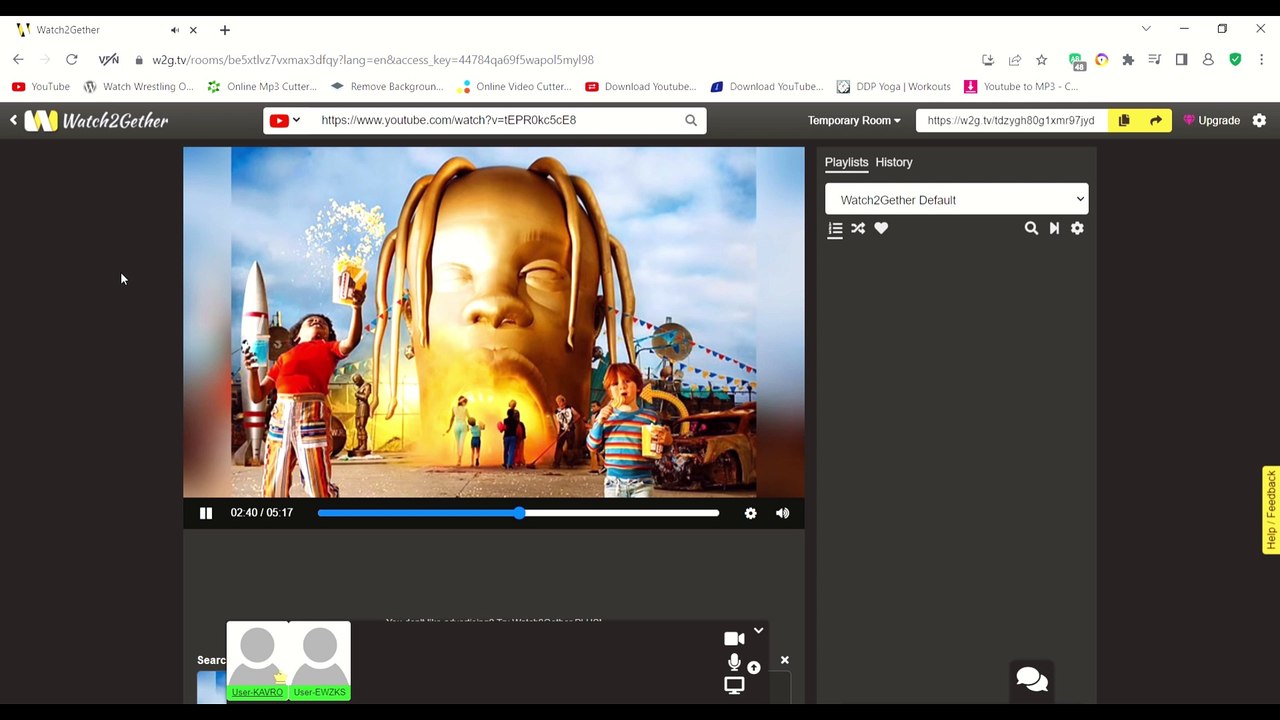Image resolution: width=1280 pixels, height=720 pixels.
Task: Open the Extensions puzzle piece menu
Action: 1128,60
